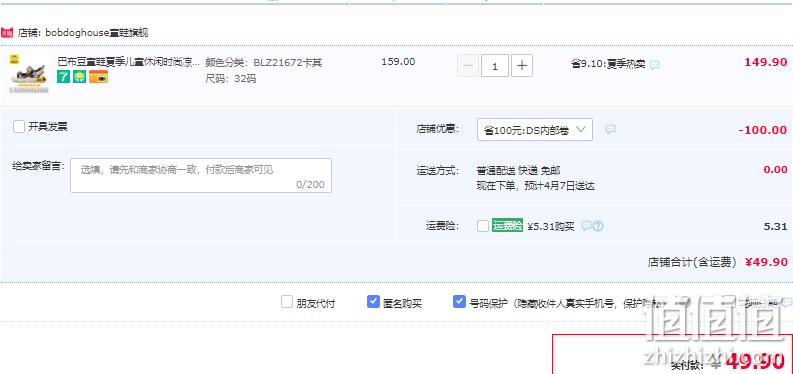
Task: Uncheck the 匿名购买 anonymous purchase box
Action: tap(373, 302)
